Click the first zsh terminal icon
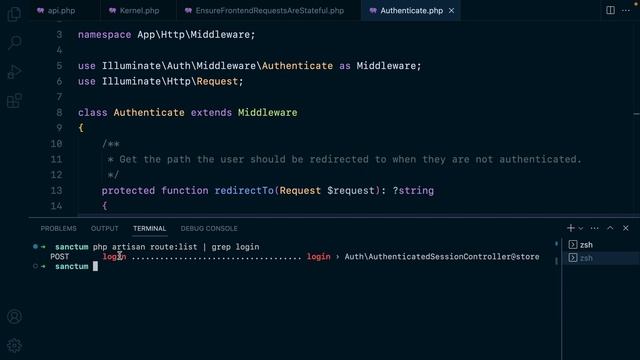The image size is (640, 360). click(x=573, y=245)
